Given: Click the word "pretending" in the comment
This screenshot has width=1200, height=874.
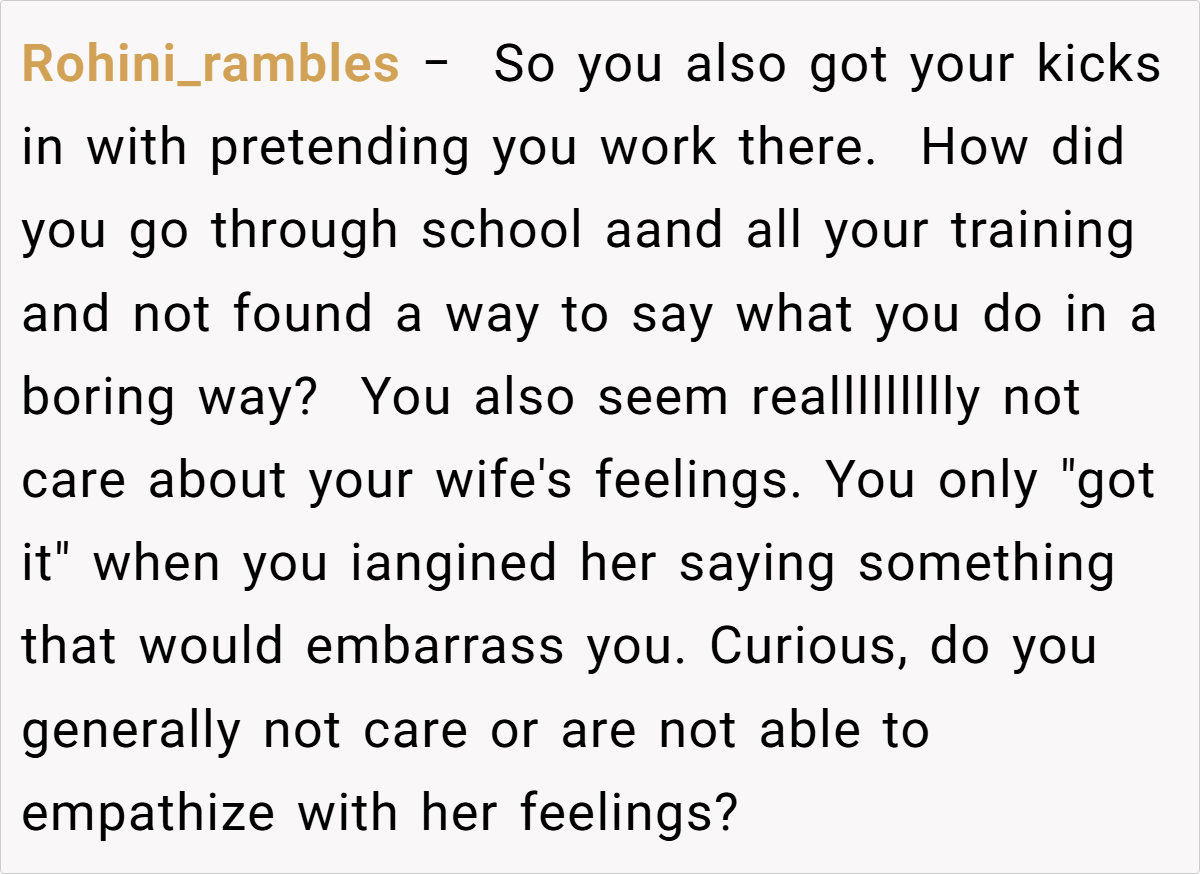Looking at the screenshot, I should [339, 148].
